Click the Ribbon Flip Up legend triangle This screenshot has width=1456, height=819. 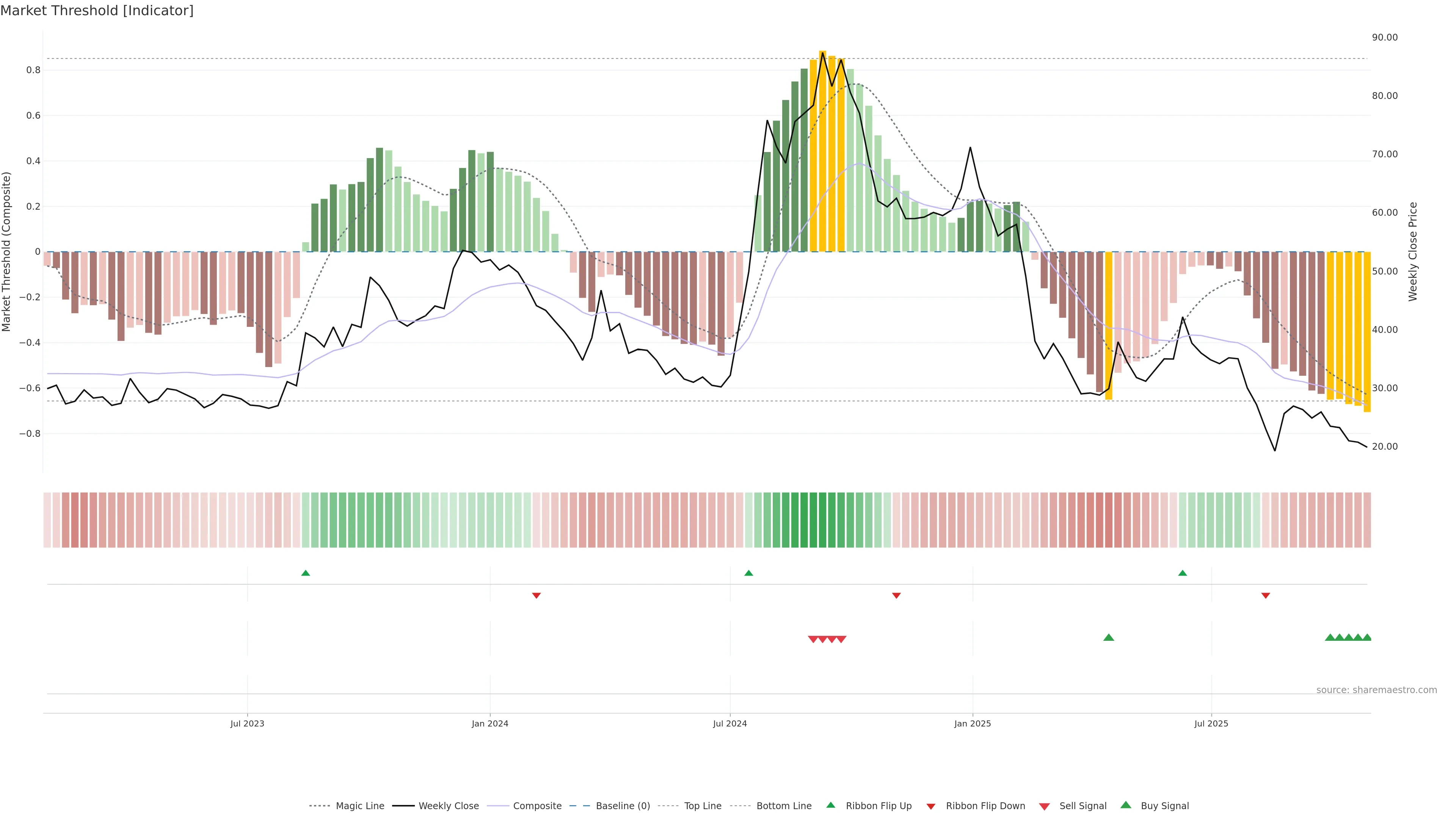[830, 805]
